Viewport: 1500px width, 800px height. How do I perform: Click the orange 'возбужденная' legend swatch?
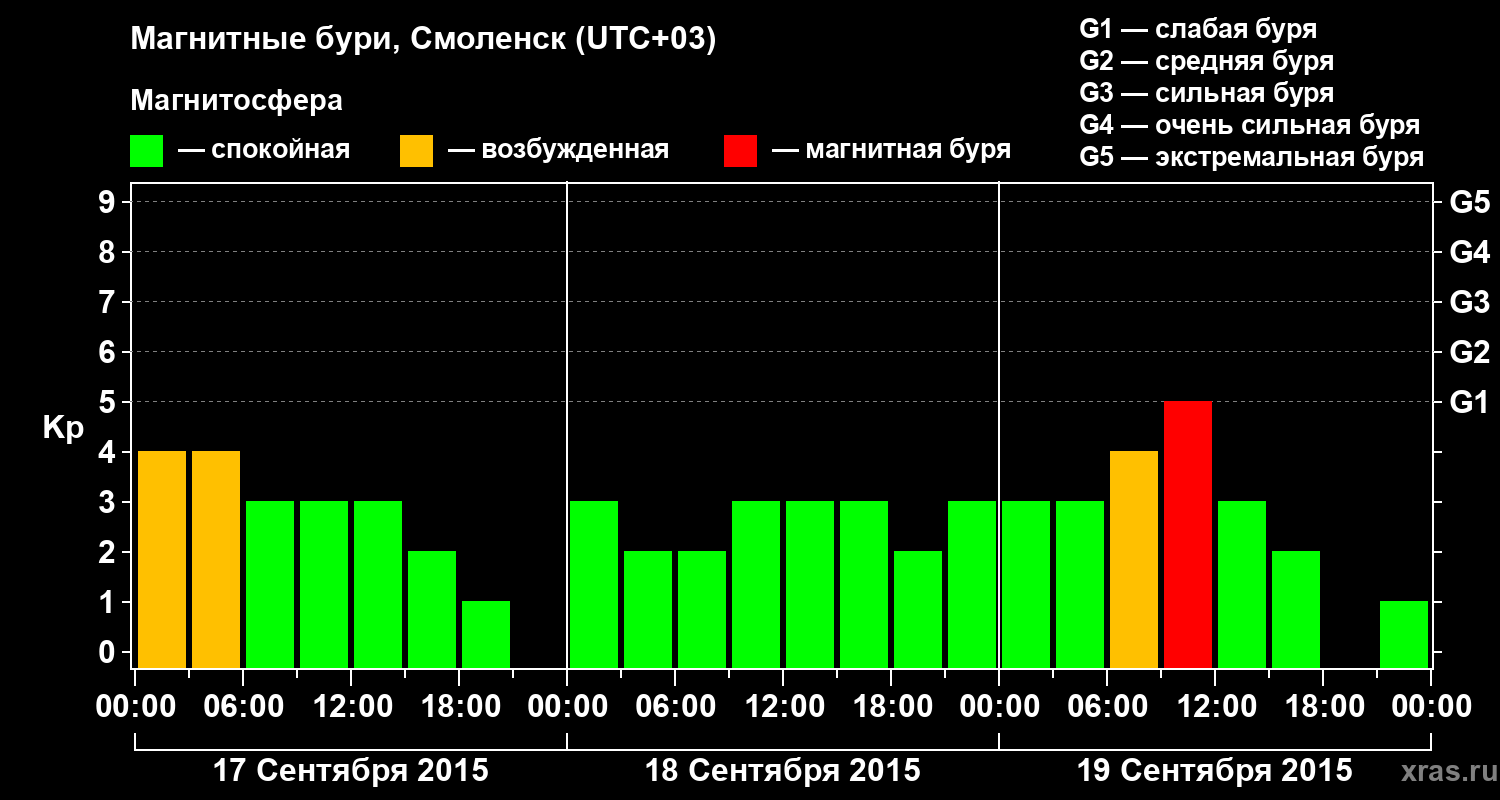[x=416, y=151]
